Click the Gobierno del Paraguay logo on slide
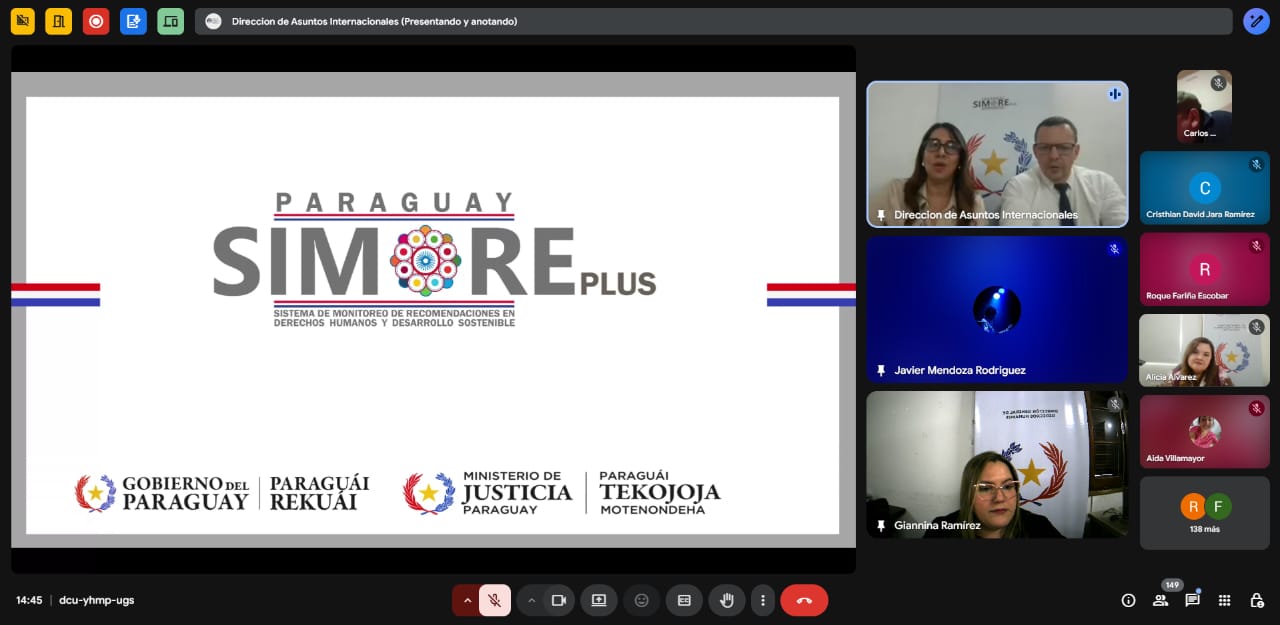Screen dimensions: 1280x625 pos(222,493)
